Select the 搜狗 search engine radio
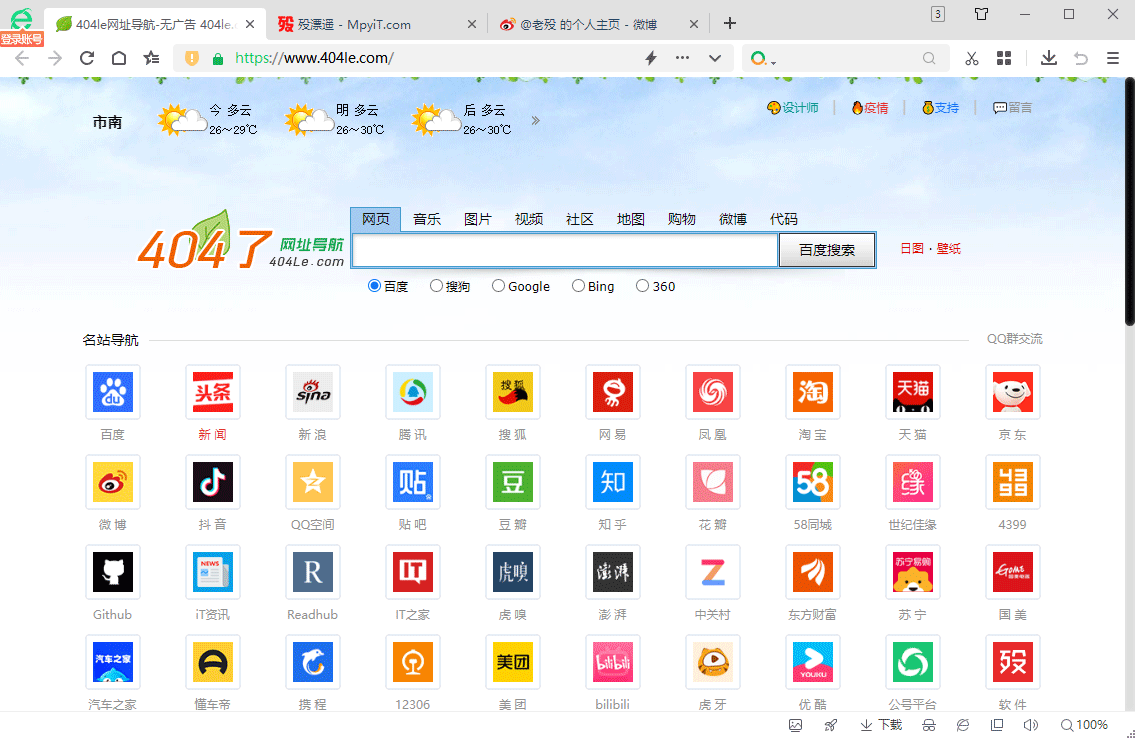 click(436, 286)
